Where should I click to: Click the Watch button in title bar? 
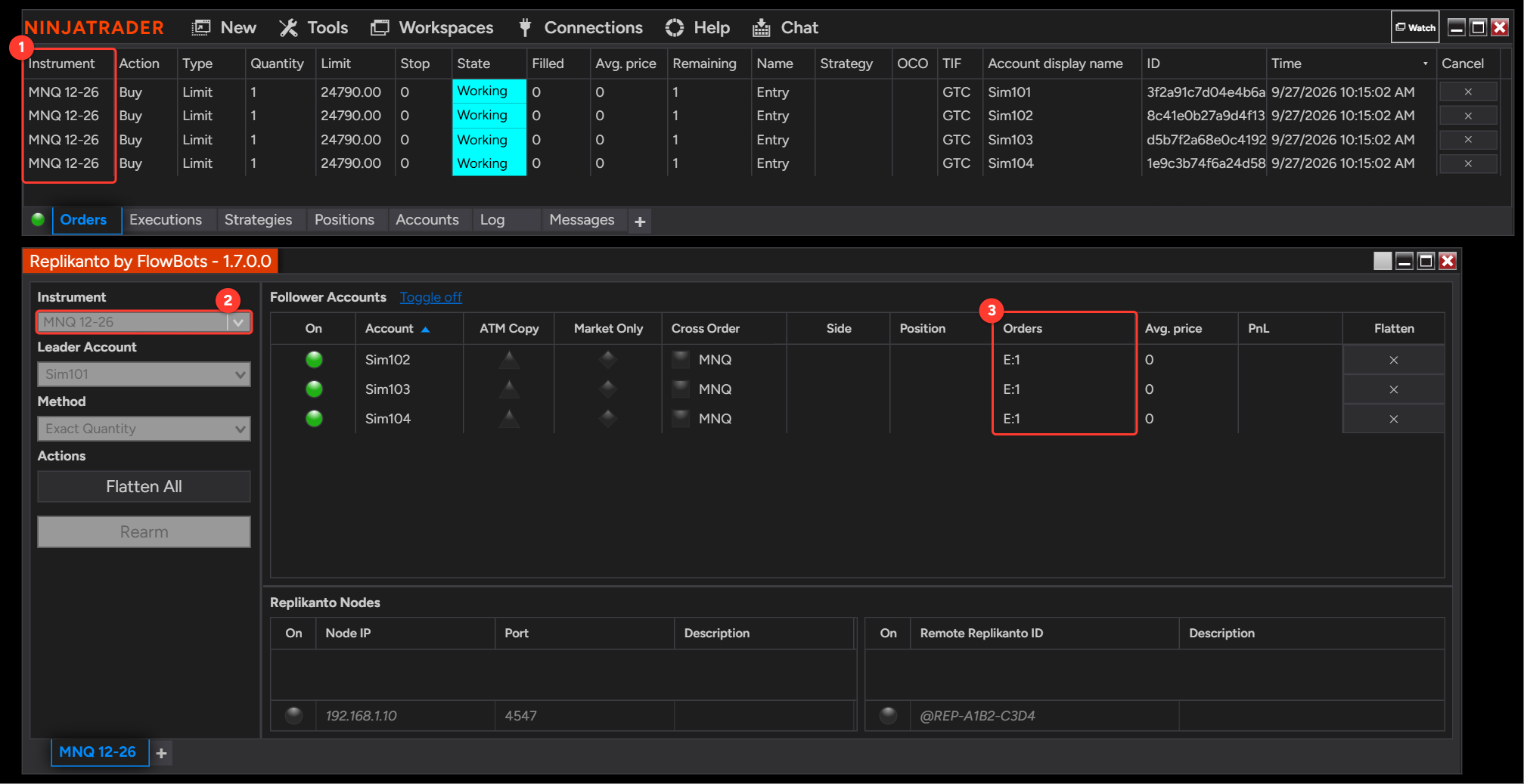[1415, 27]
